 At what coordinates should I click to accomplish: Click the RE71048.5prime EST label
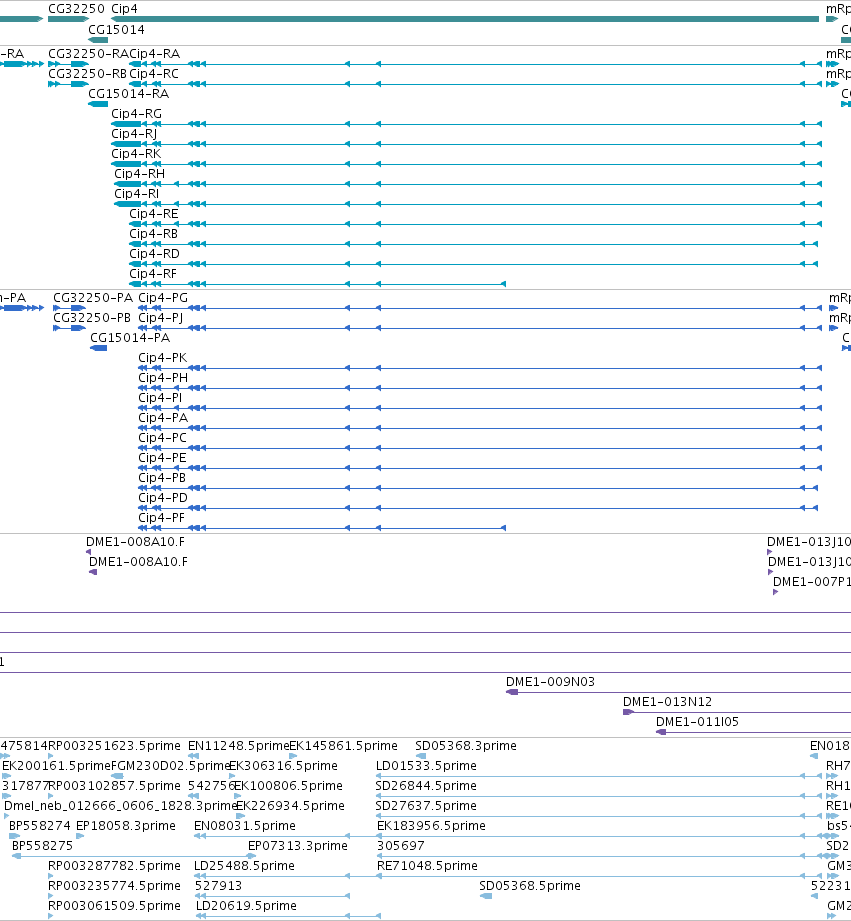(x=428, y=866)
